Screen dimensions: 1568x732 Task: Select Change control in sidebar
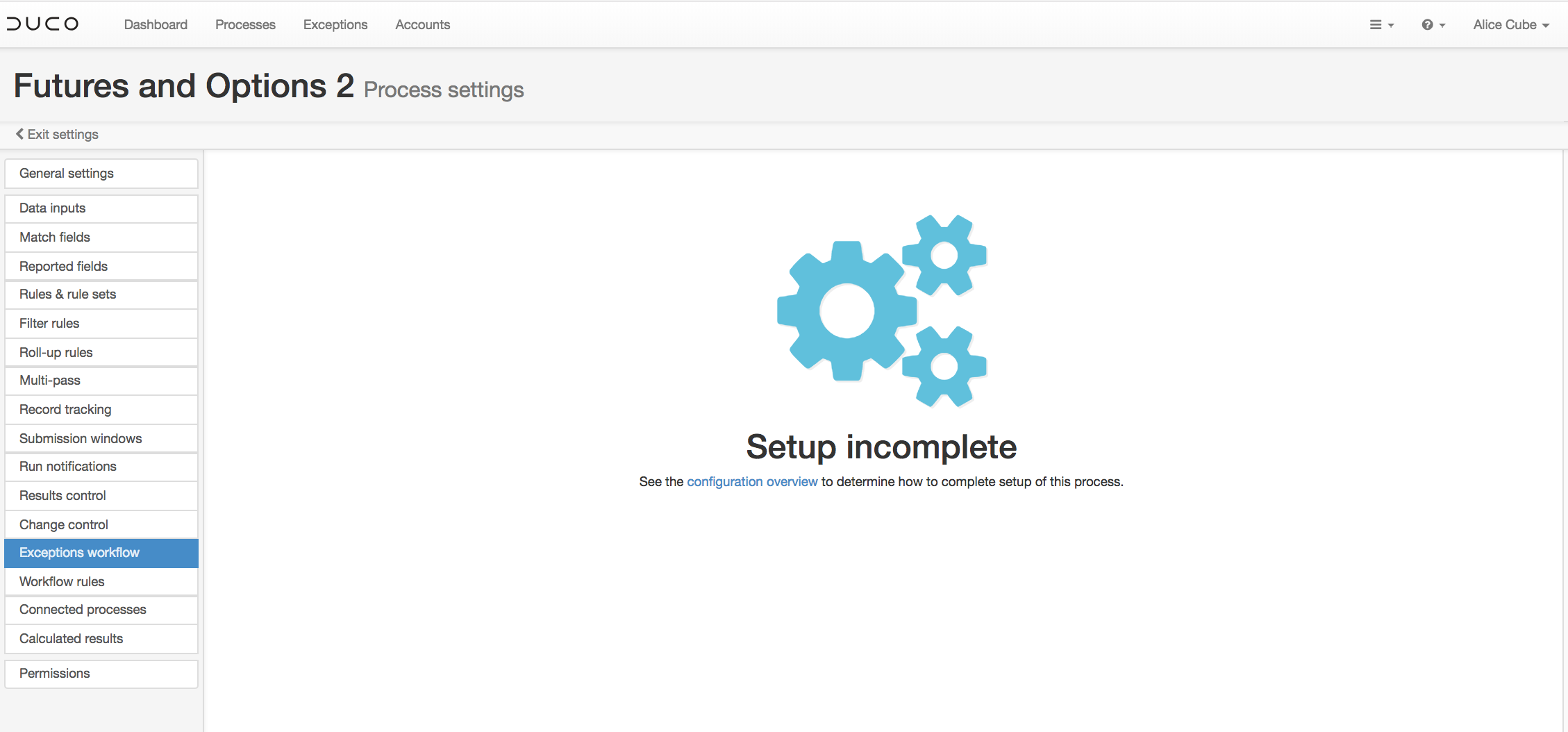click(101, 525)
